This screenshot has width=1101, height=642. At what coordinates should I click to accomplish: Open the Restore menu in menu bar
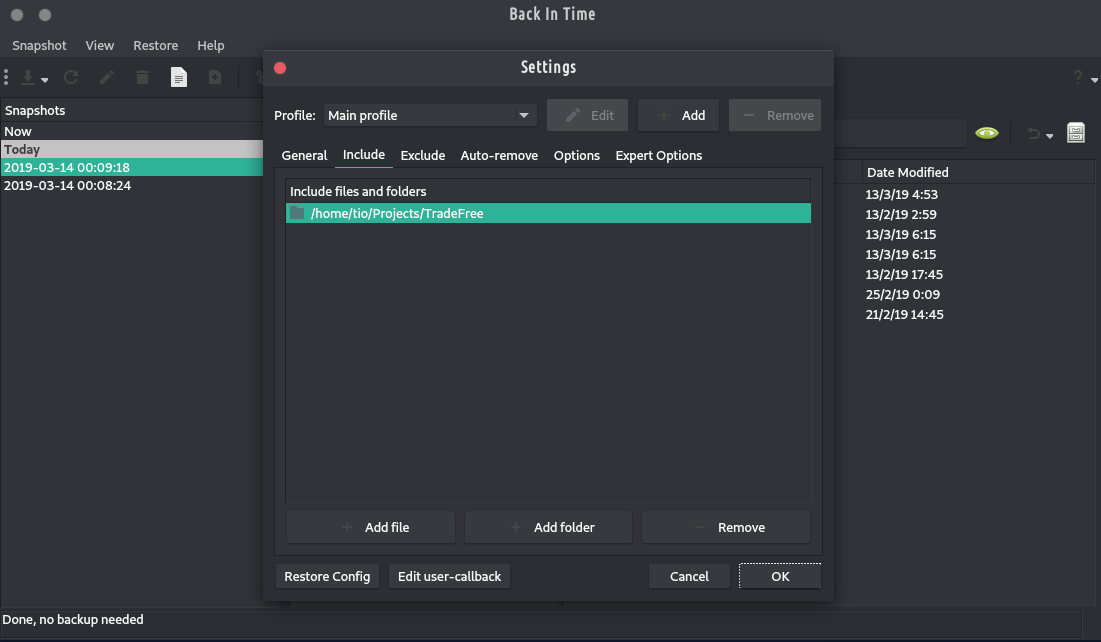[x=155, y=45]
